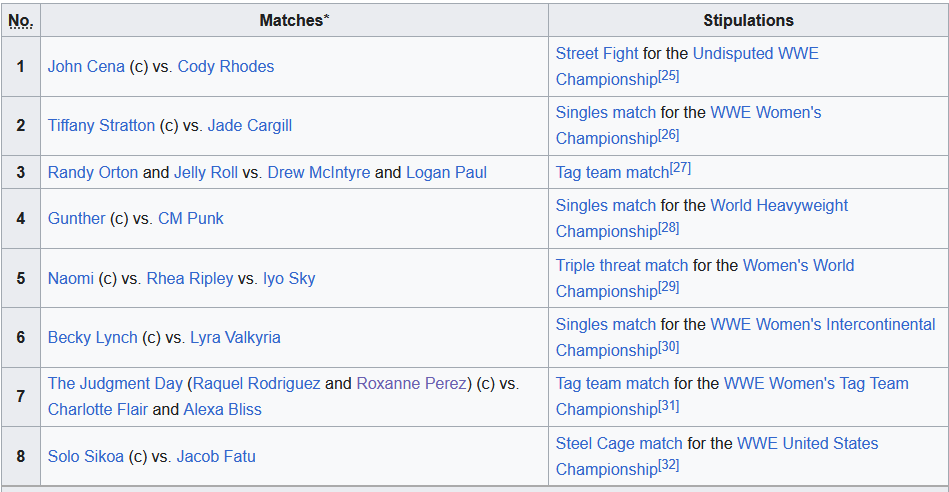The image size is (949, 492).
Task: Open the John Cena link
Action: 86,67
